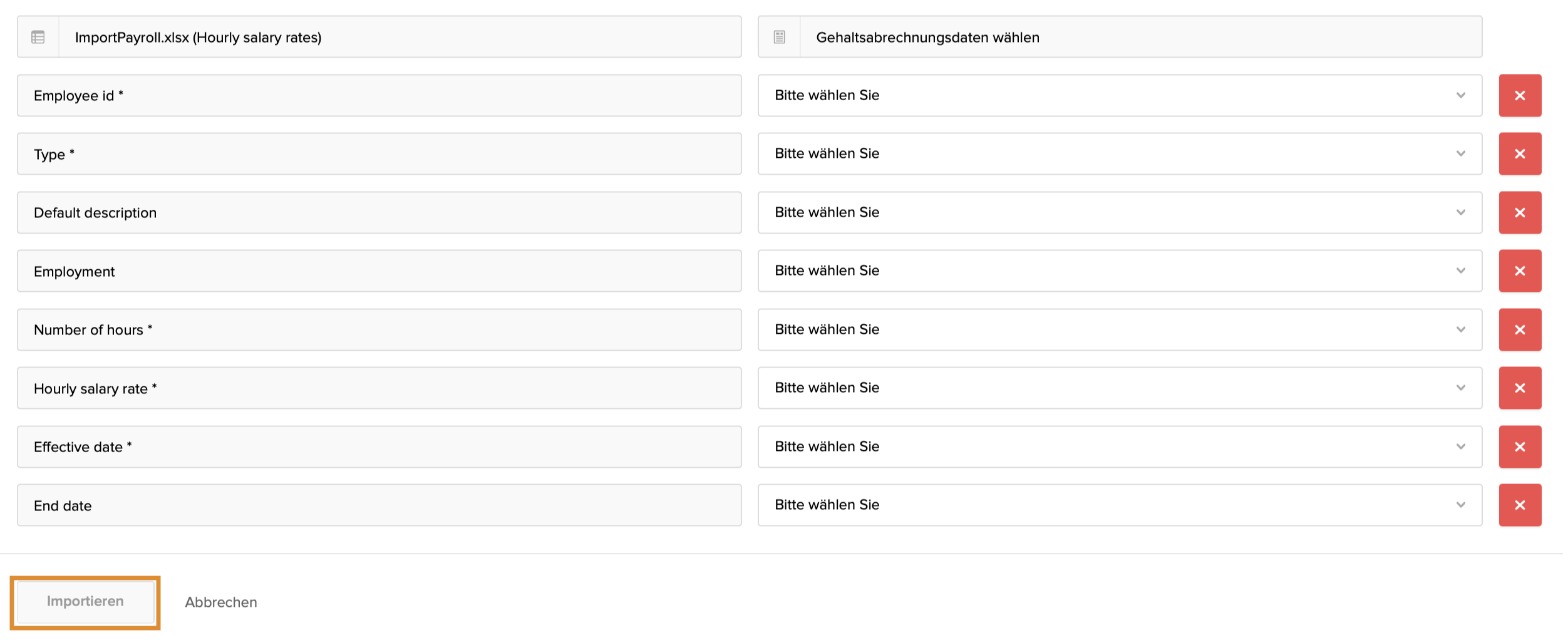Open the Effective date mapping dropdown

click(1119, 447)
